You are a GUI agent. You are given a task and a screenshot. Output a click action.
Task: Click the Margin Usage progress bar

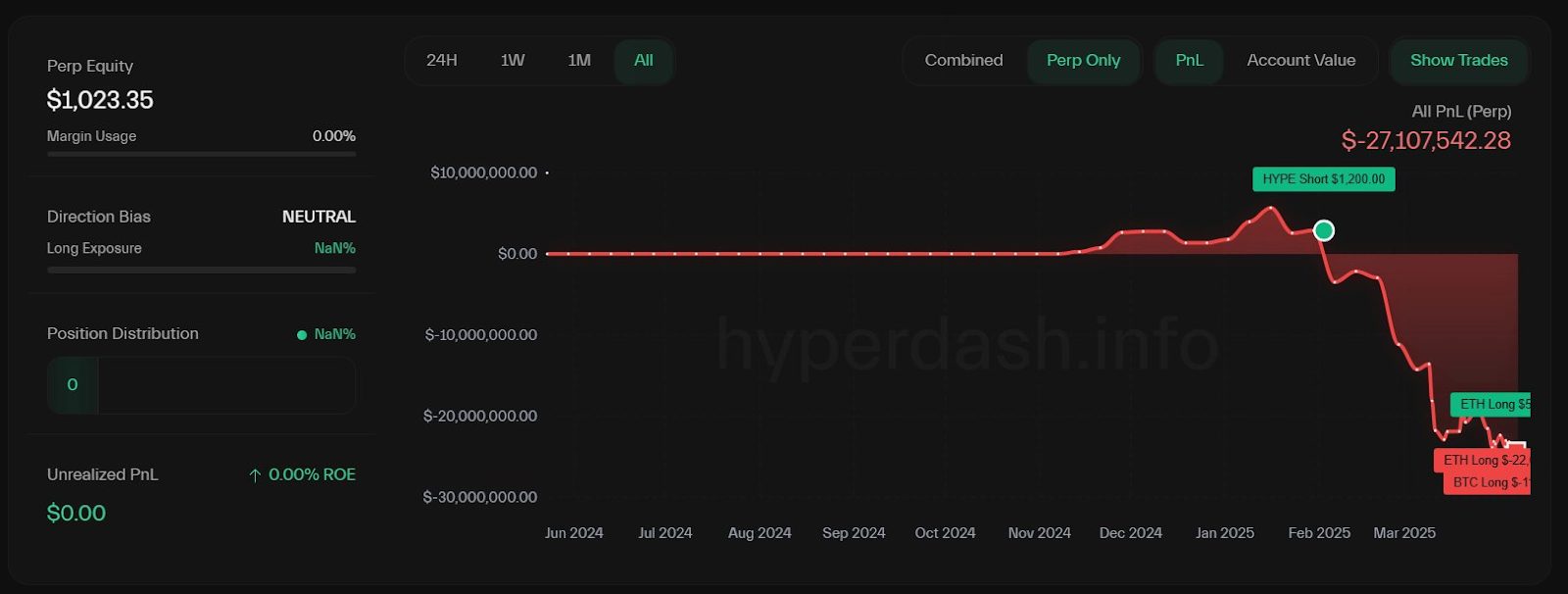201,154
